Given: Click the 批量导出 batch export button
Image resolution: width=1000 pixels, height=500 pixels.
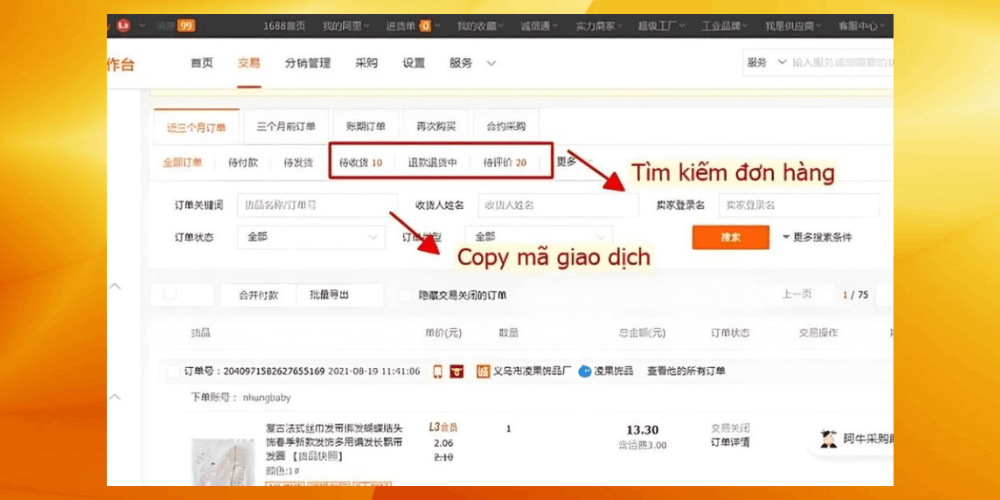Looking at the screenshot, I should click(x=329, y=295).
